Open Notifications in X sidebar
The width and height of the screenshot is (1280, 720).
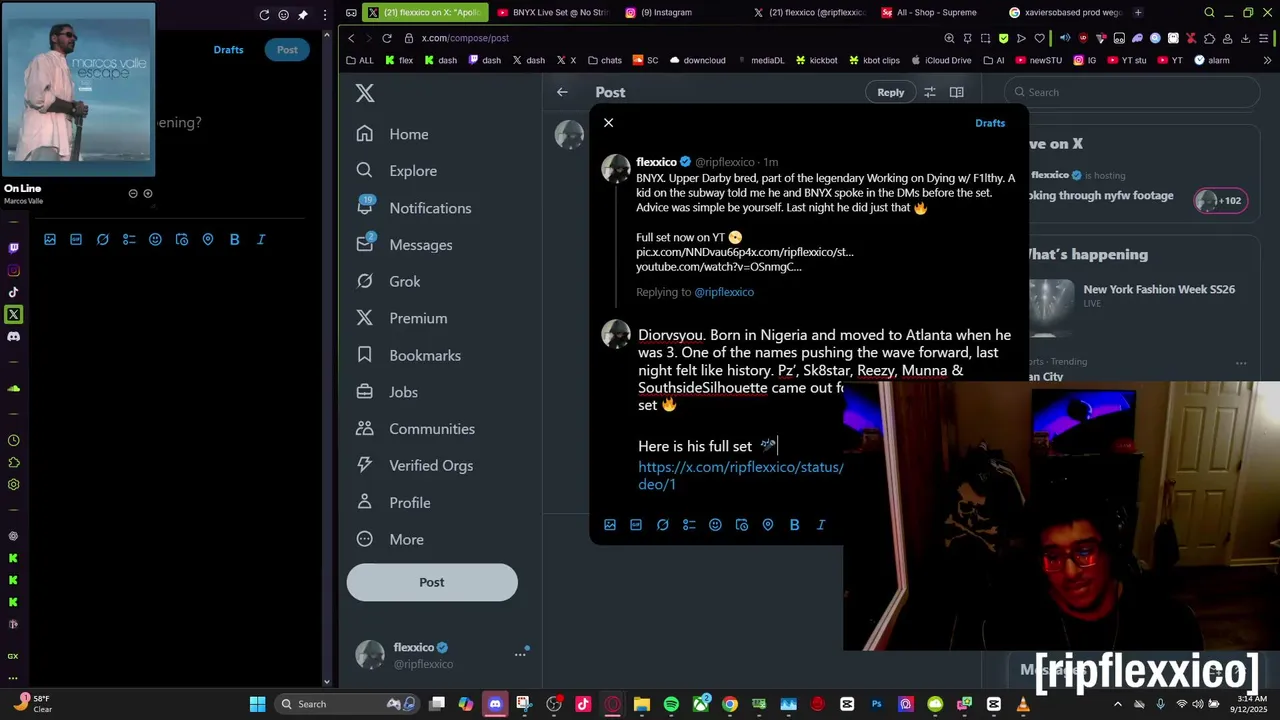(414, 208)
